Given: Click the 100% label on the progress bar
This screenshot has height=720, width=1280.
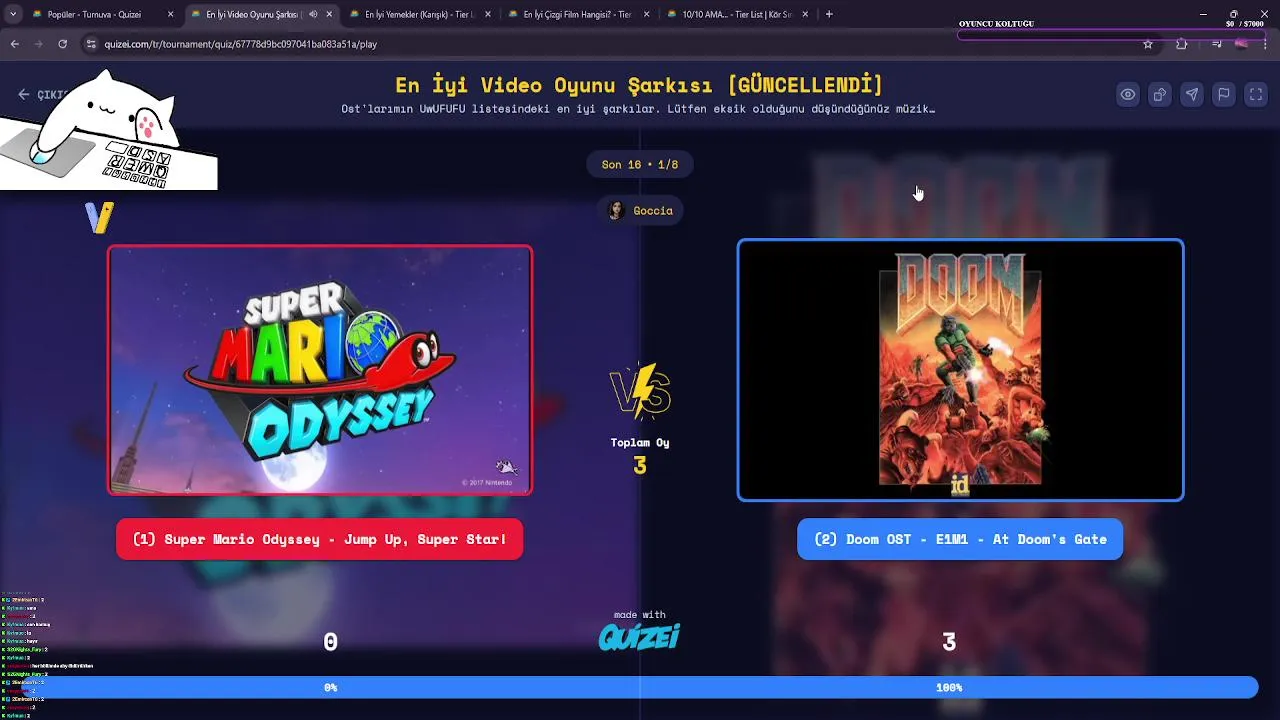Looking at the screenshot, I should tap(949, 687).
